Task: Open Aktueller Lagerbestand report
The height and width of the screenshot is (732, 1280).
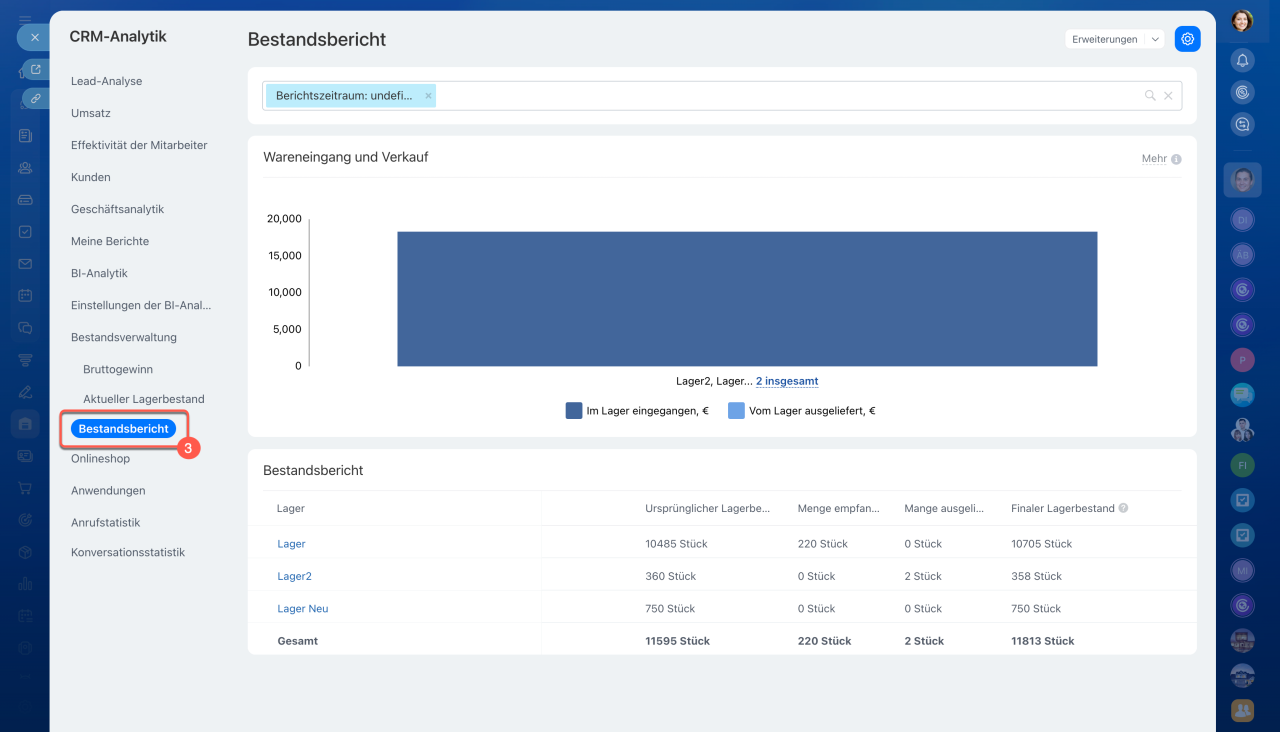Action: (143, 399)
